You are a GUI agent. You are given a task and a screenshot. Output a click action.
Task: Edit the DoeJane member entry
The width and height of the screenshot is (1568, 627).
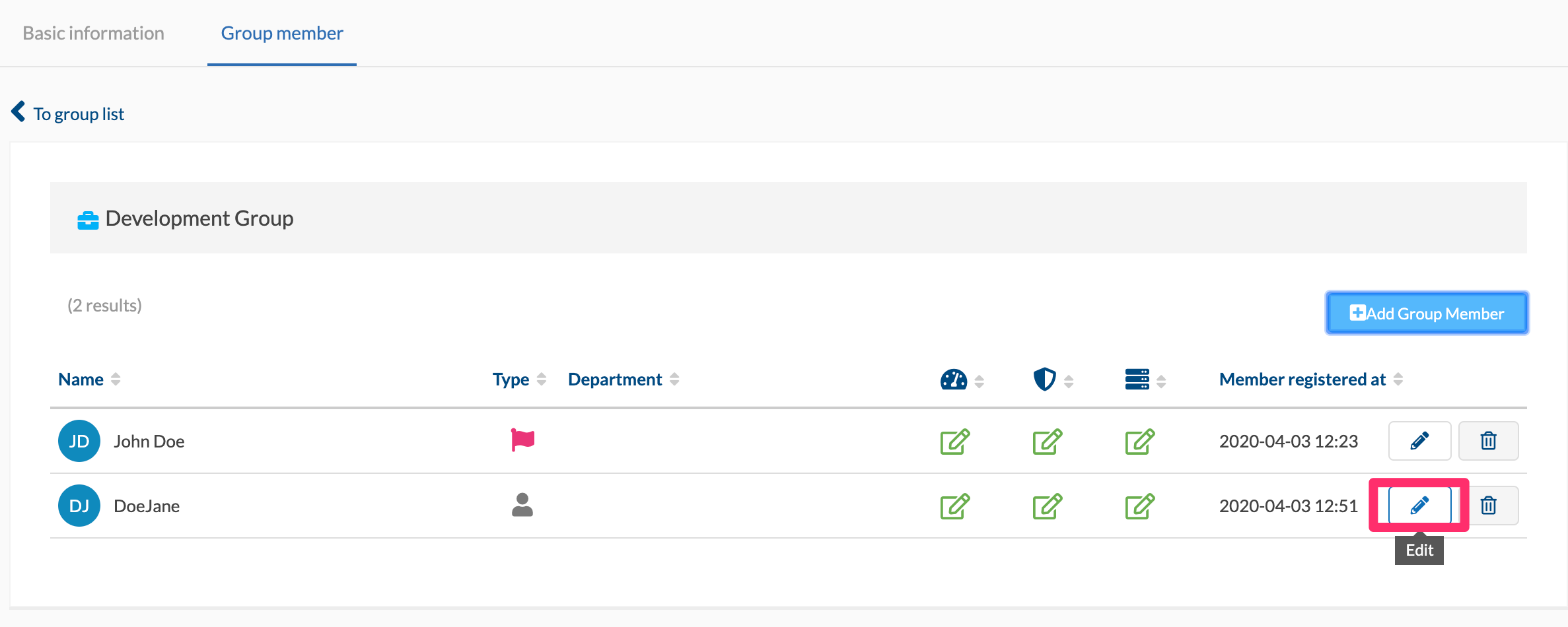tap(1419, 506)
